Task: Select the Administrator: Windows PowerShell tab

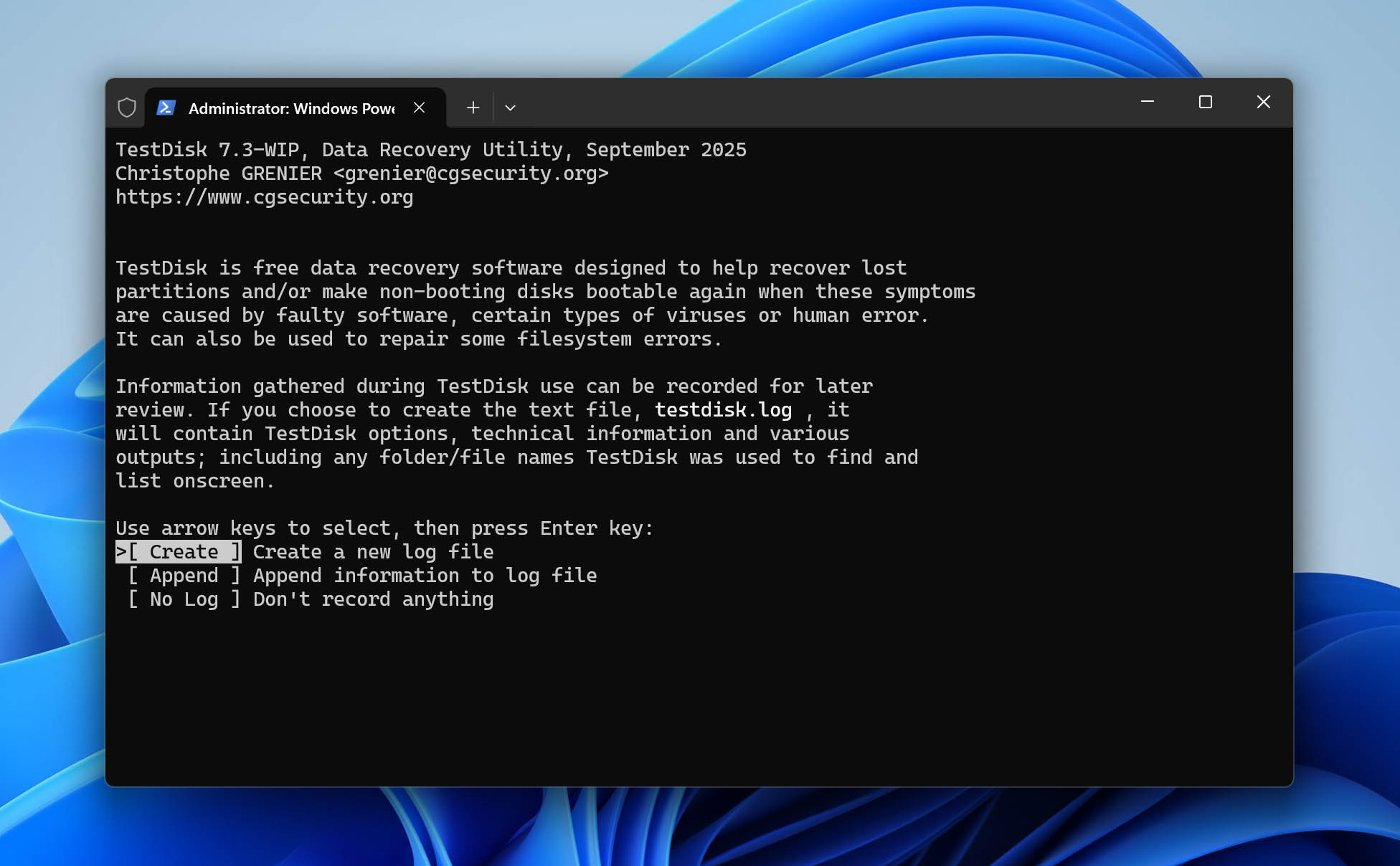Action: [295, 108]
